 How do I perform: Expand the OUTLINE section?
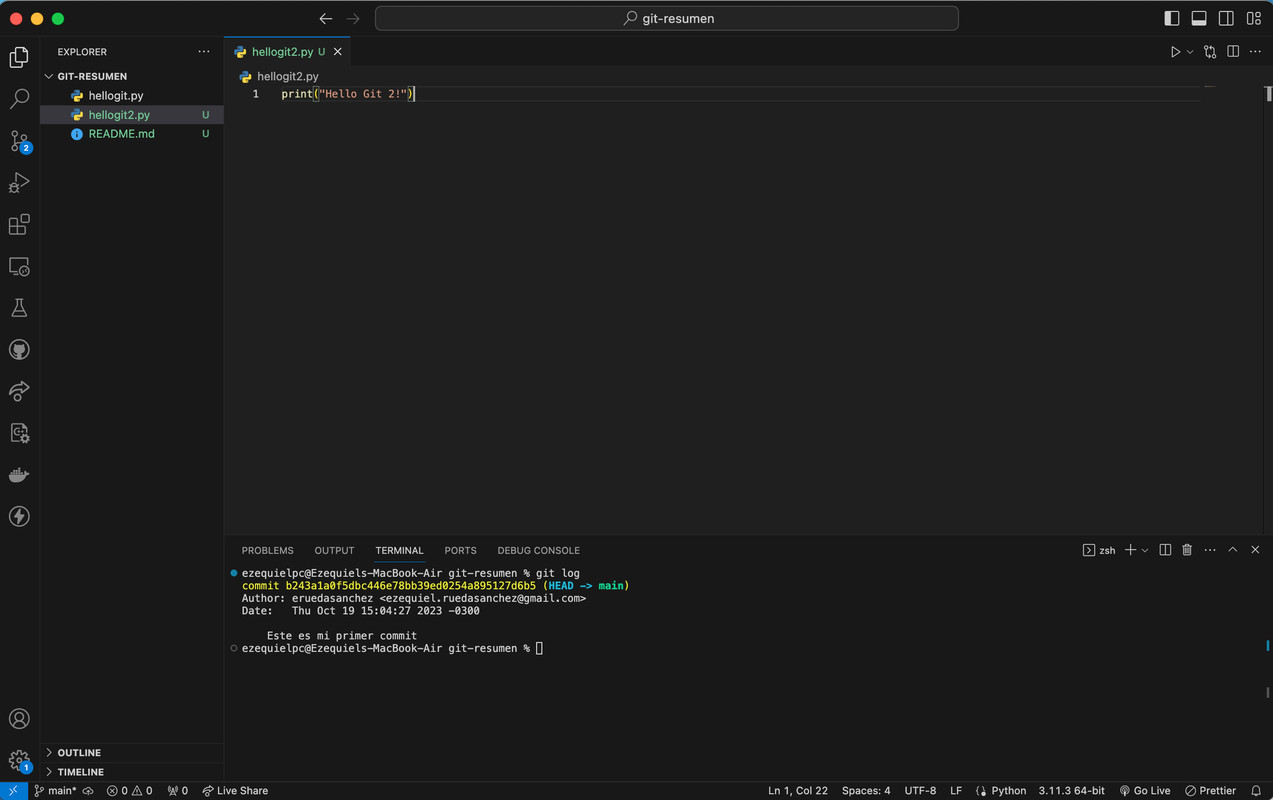pyautogui.click(x=132, y=752)
